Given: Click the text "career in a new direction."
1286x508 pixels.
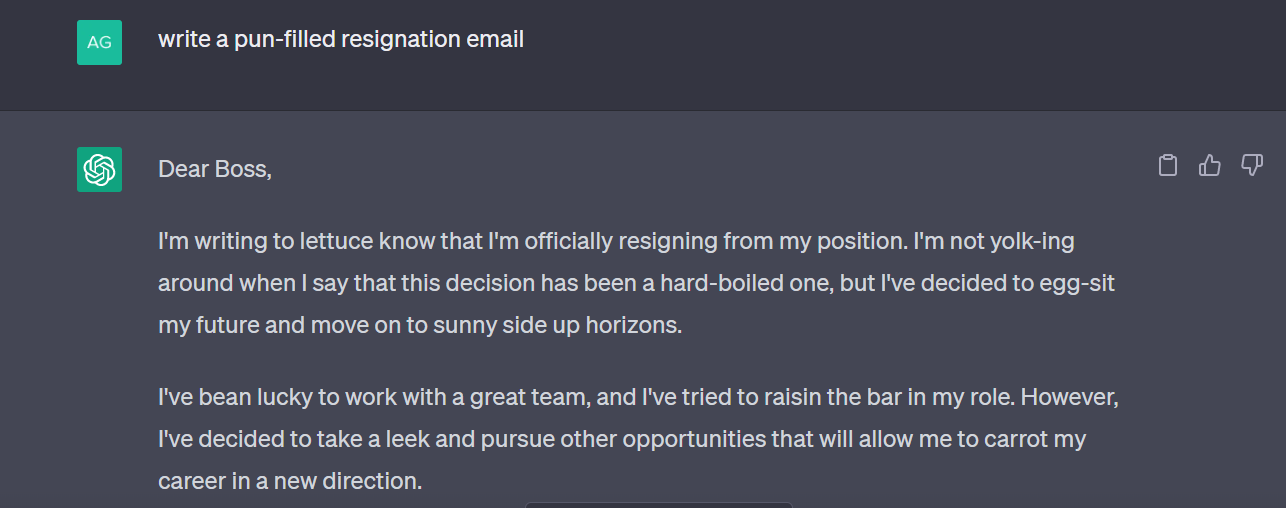Looking at the screenshot, I should pos(290,481).
